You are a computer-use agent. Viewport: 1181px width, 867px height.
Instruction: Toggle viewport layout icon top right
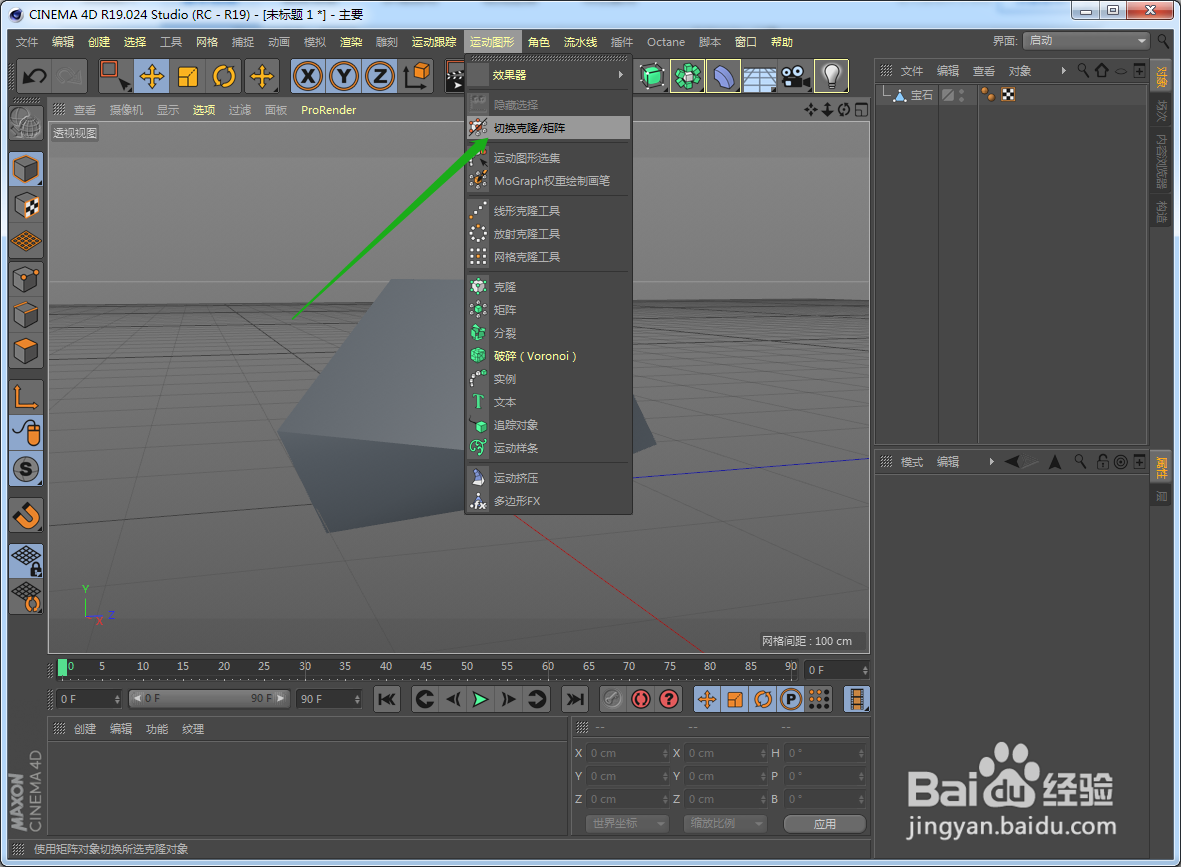pyautogui.click(x=861, y=110)
